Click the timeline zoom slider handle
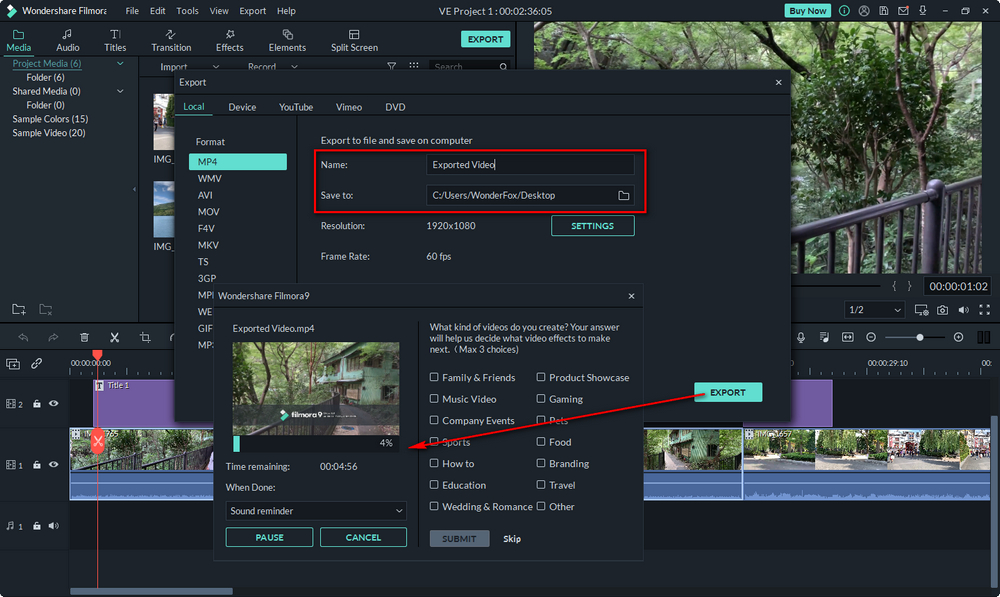The image size is (1000, 597). (920, 337)
